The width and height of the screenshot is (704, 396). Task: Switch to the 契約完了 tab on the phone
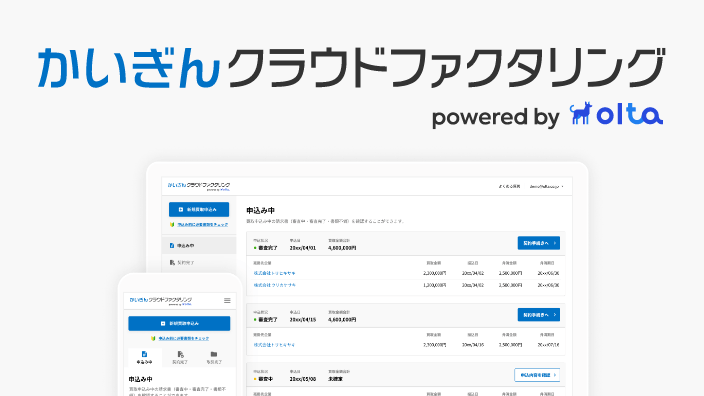point(180,358)
